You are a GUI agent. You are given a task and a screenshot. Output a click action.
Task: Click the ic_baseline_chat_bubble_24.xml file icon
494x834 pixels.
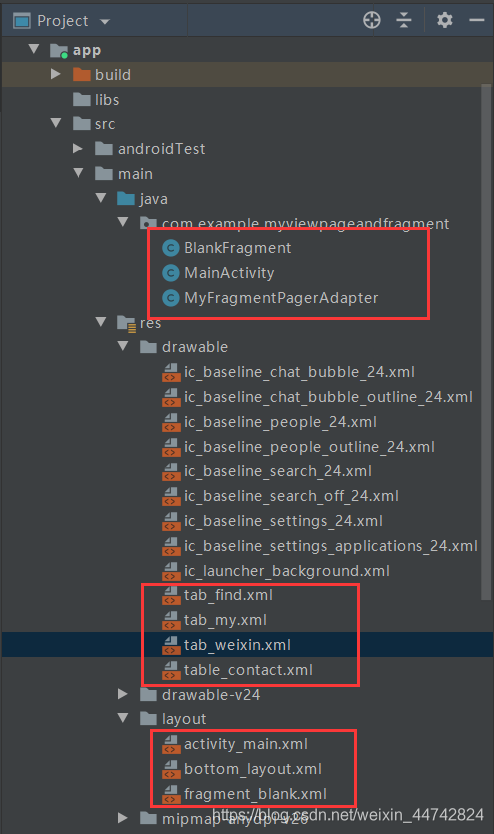coord(171,372)
